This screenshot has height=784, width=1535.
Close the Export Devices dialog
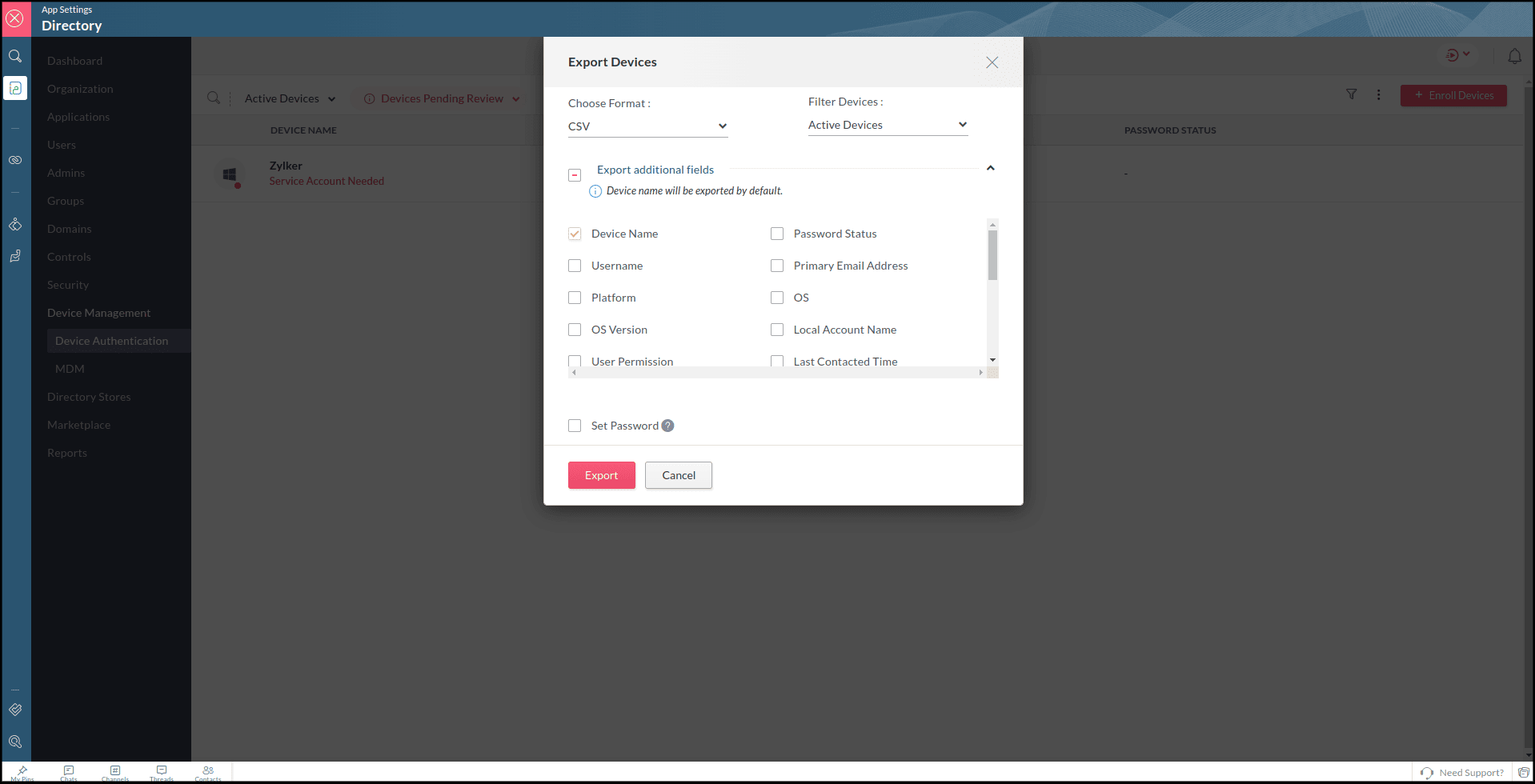tap(992, 62)
